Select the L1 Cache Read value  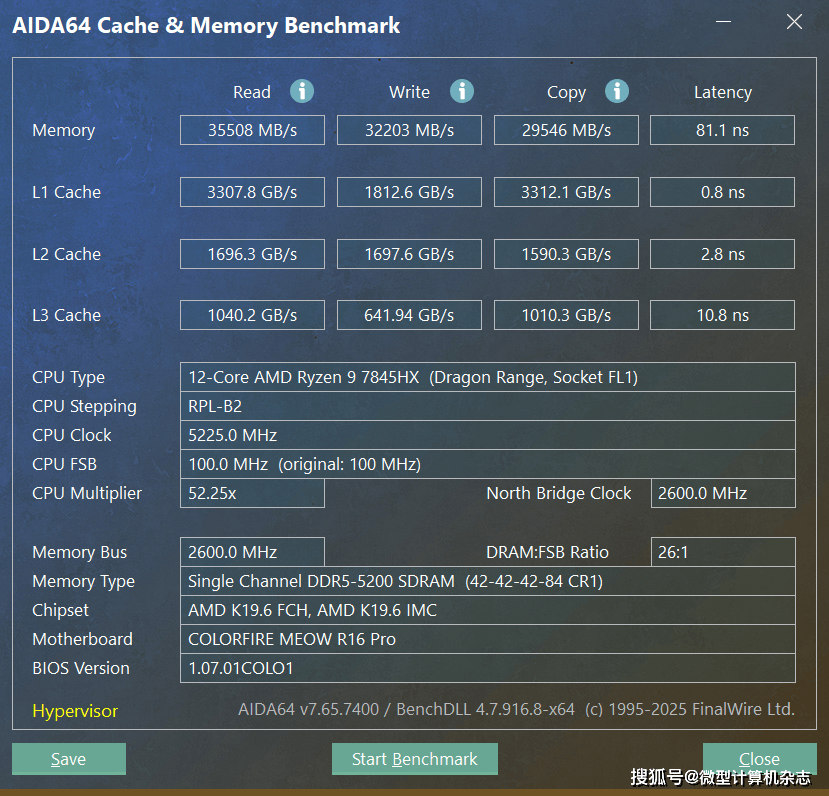point(252,192)
